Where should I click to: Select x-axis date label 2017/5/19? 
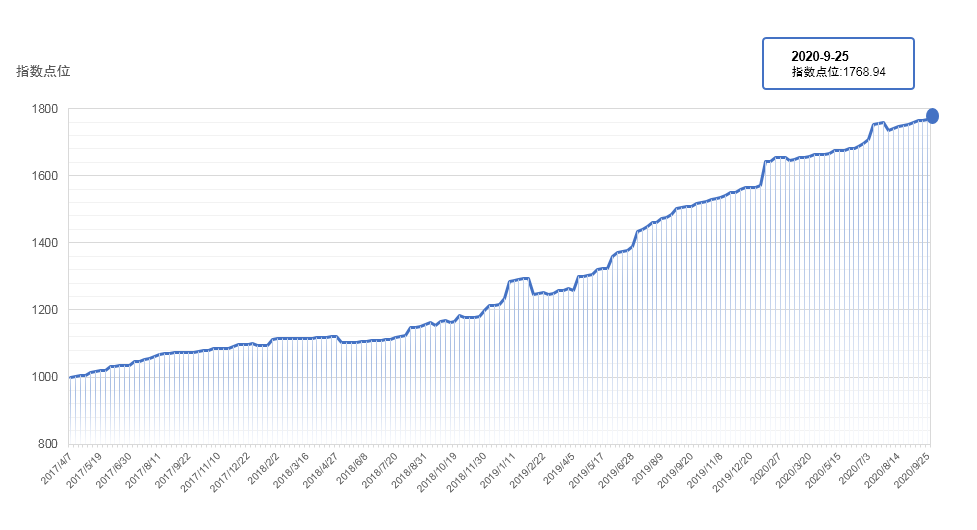(x=84, y=470)
